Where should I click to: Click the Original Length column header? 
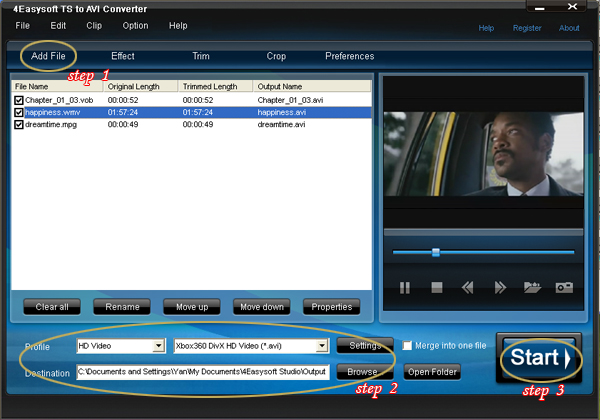pyautogui.click(x=141, y=86)
